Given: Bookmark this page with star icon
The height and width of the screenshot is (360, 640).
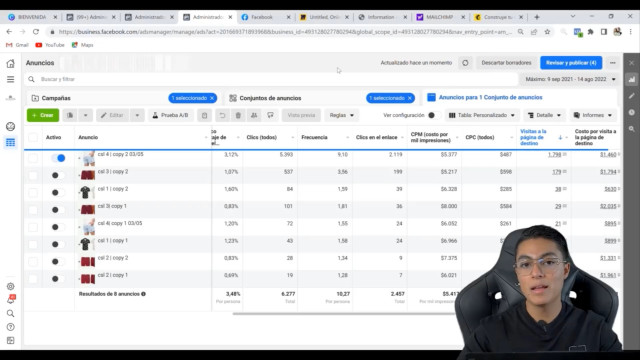Looking at the screenshot, I should 547,31.
